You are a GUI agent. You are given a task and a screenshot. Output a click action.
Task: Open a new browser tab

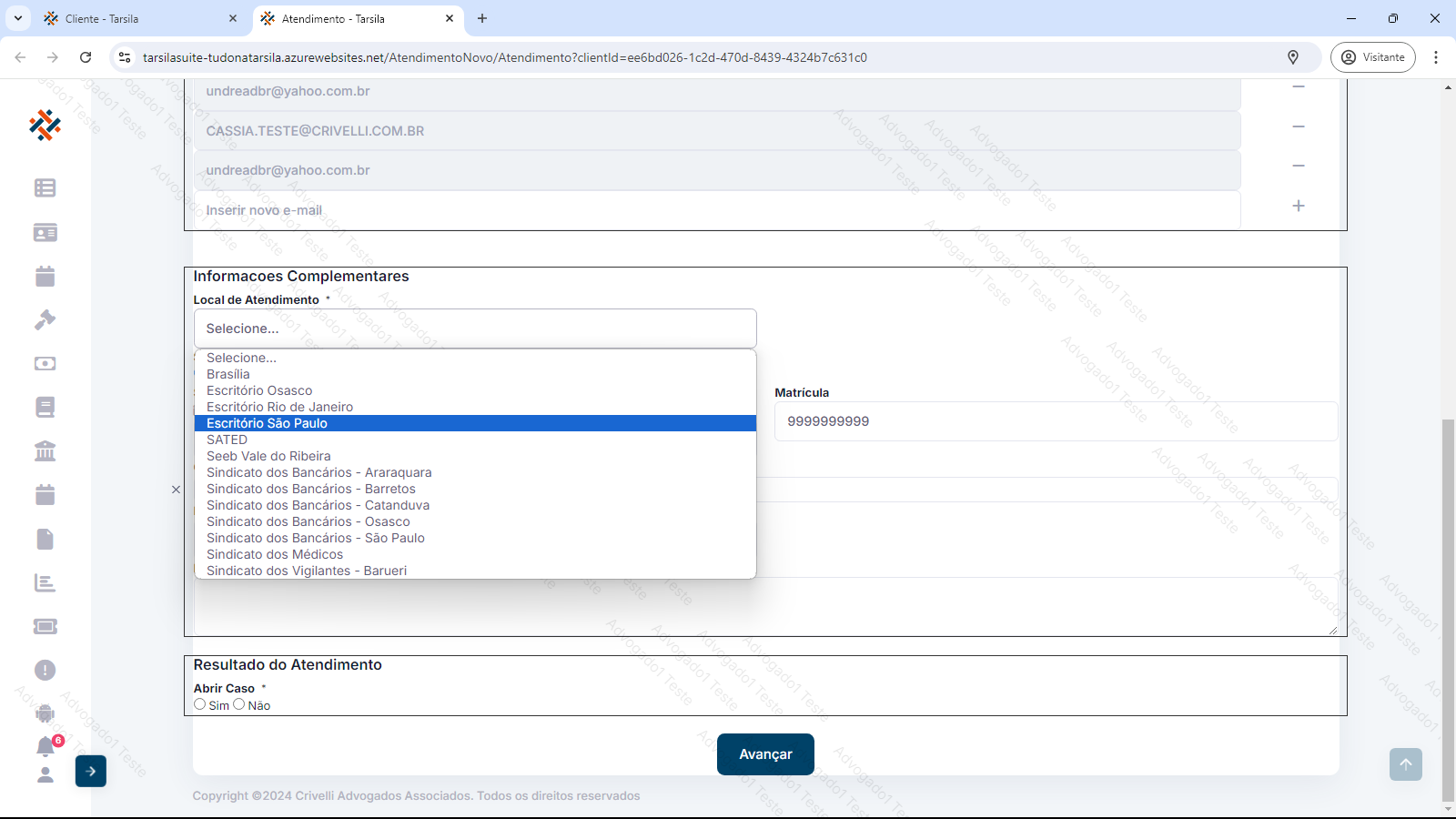tap(482, 18)
